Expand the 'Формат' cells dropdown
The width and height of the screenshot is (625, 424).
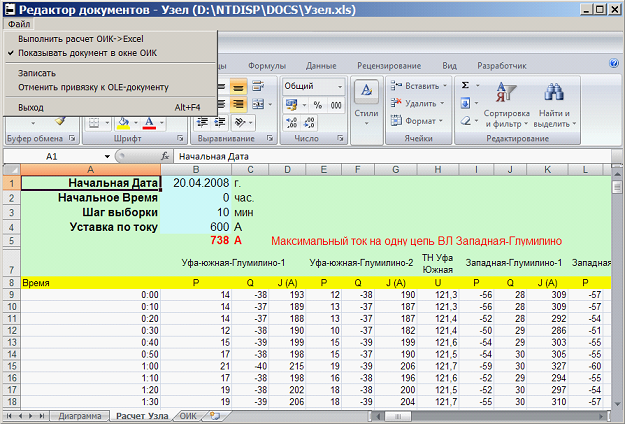click(419, 121)
